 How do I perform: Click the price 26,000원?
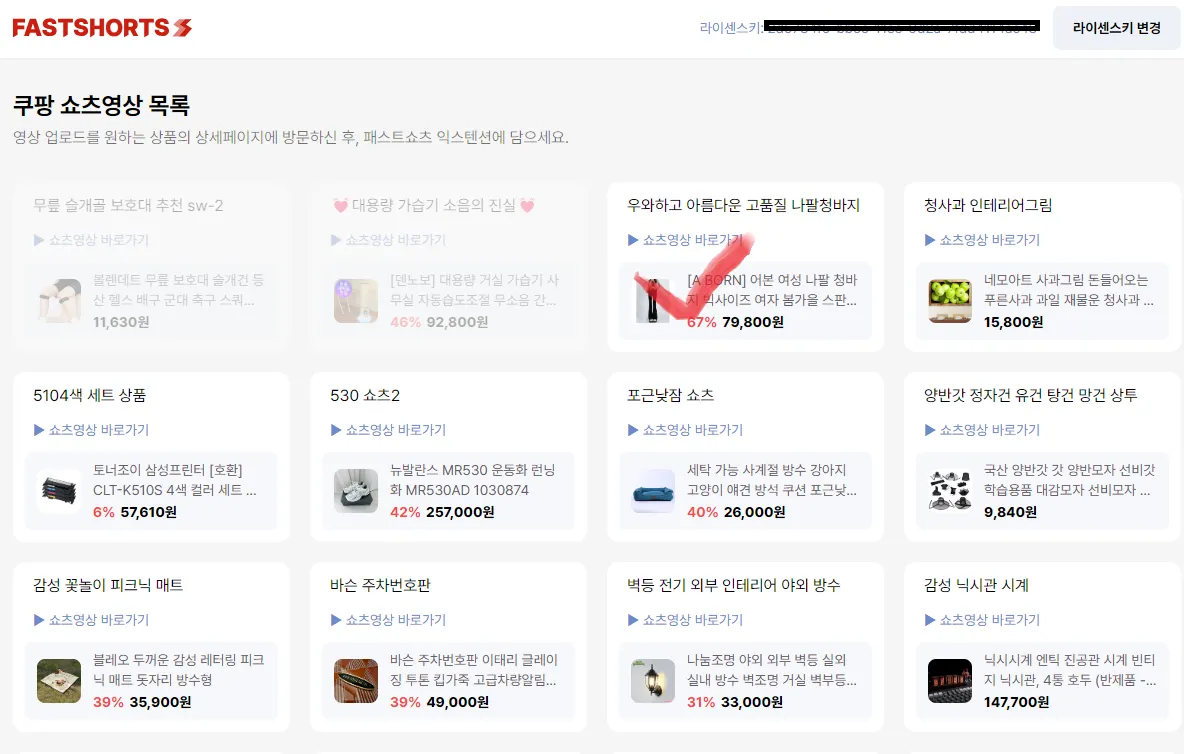(x=754, y=512)
